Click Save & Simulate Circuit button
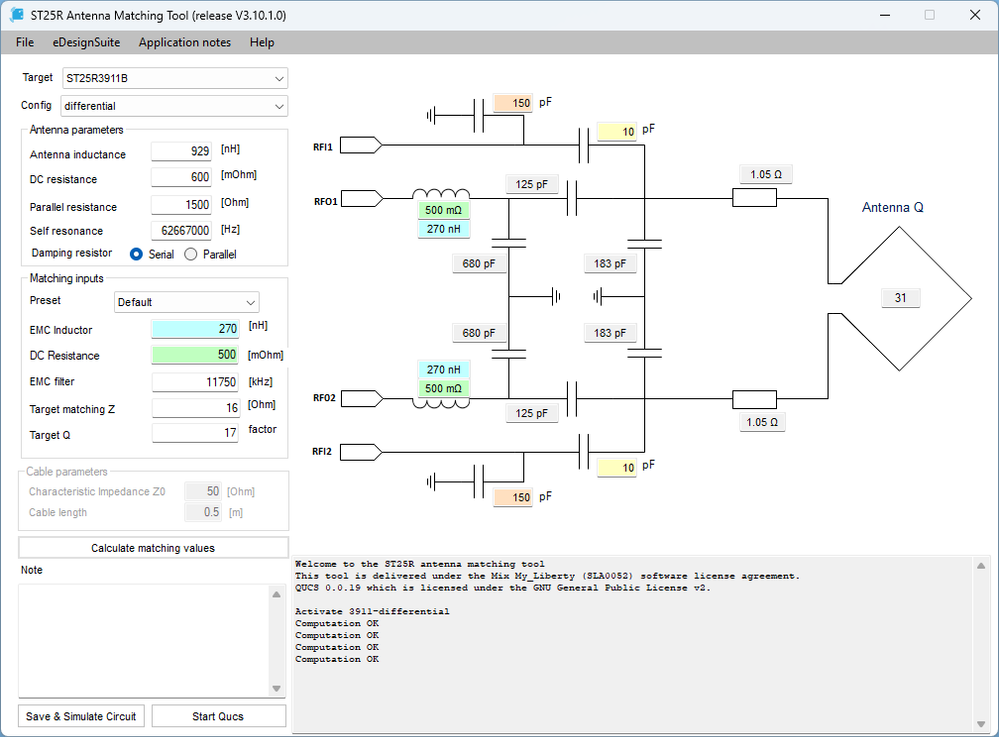The image size is (999, 737). click(81, 716)
